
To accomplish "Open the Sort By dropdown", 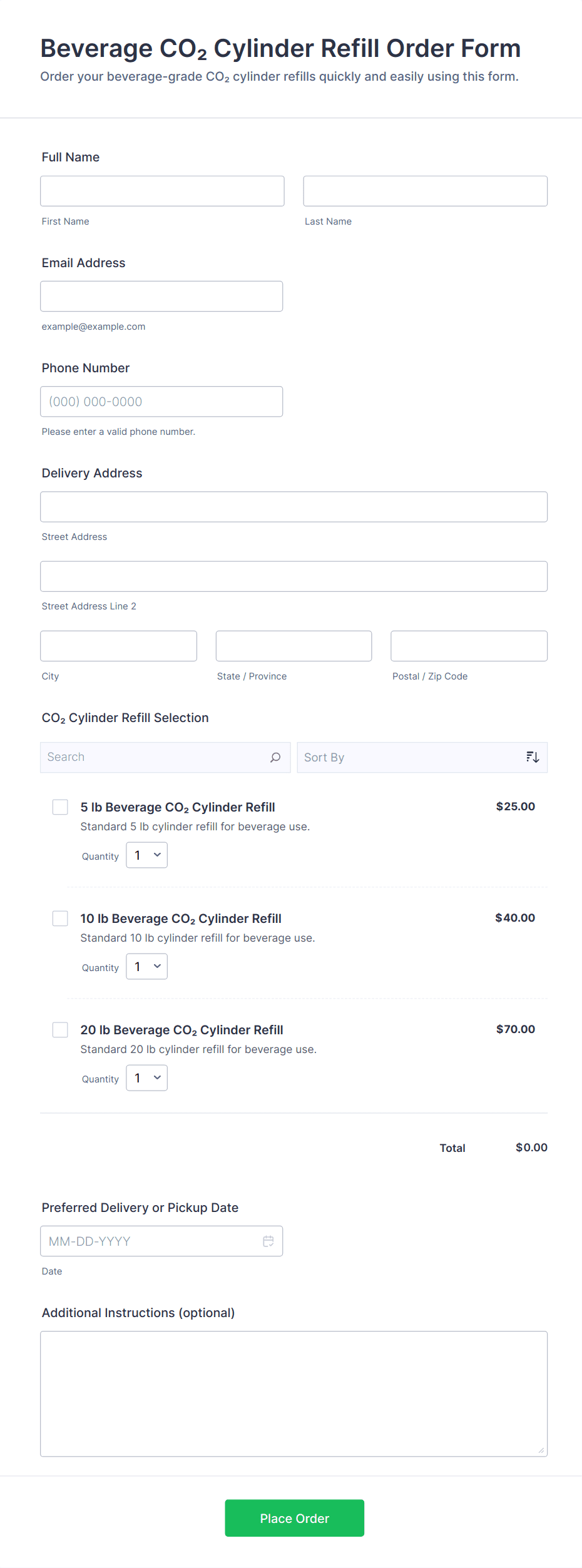I will (413, 757).
